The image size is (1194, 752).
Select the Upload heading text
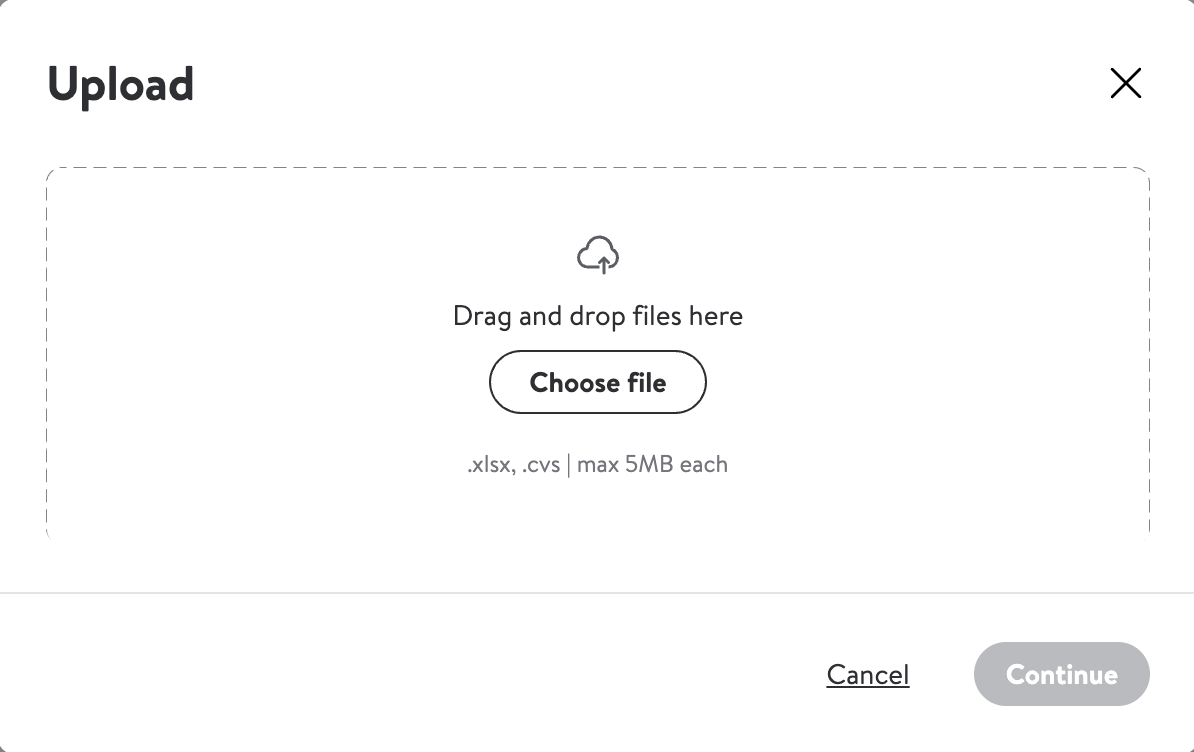[120, 84]
